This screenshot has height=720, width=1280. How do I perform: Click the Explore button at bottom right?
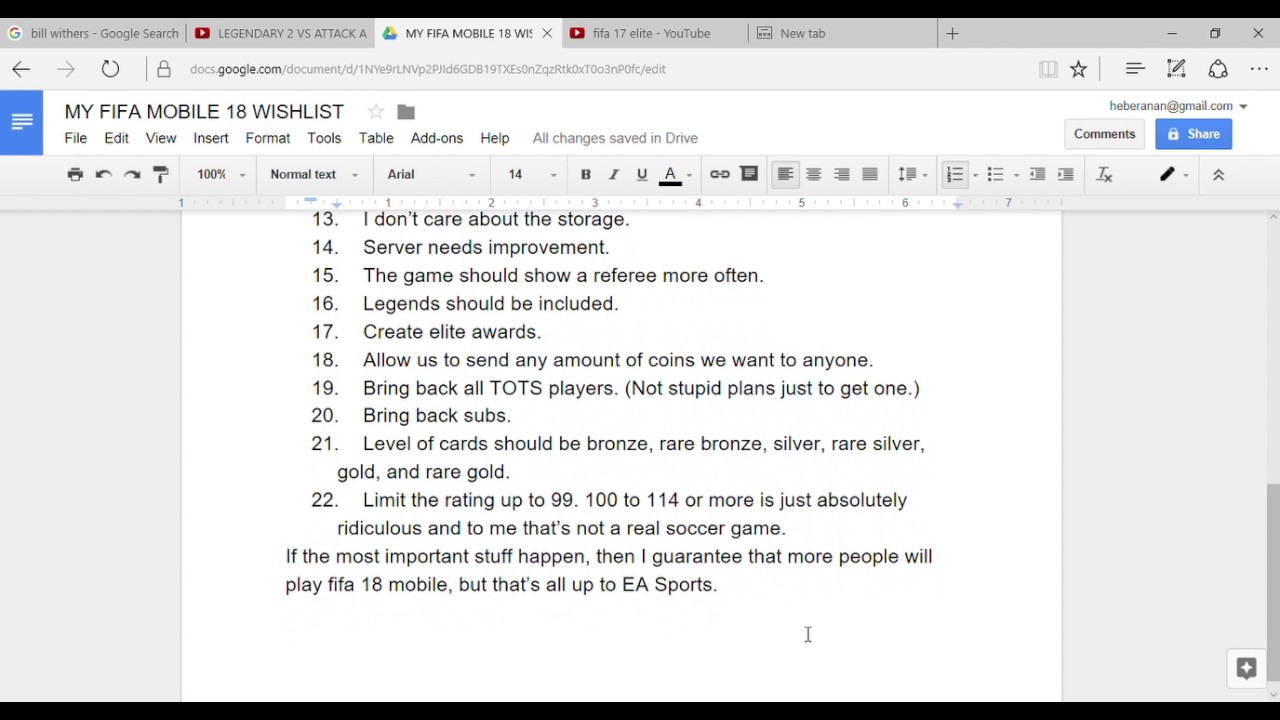1246,669
